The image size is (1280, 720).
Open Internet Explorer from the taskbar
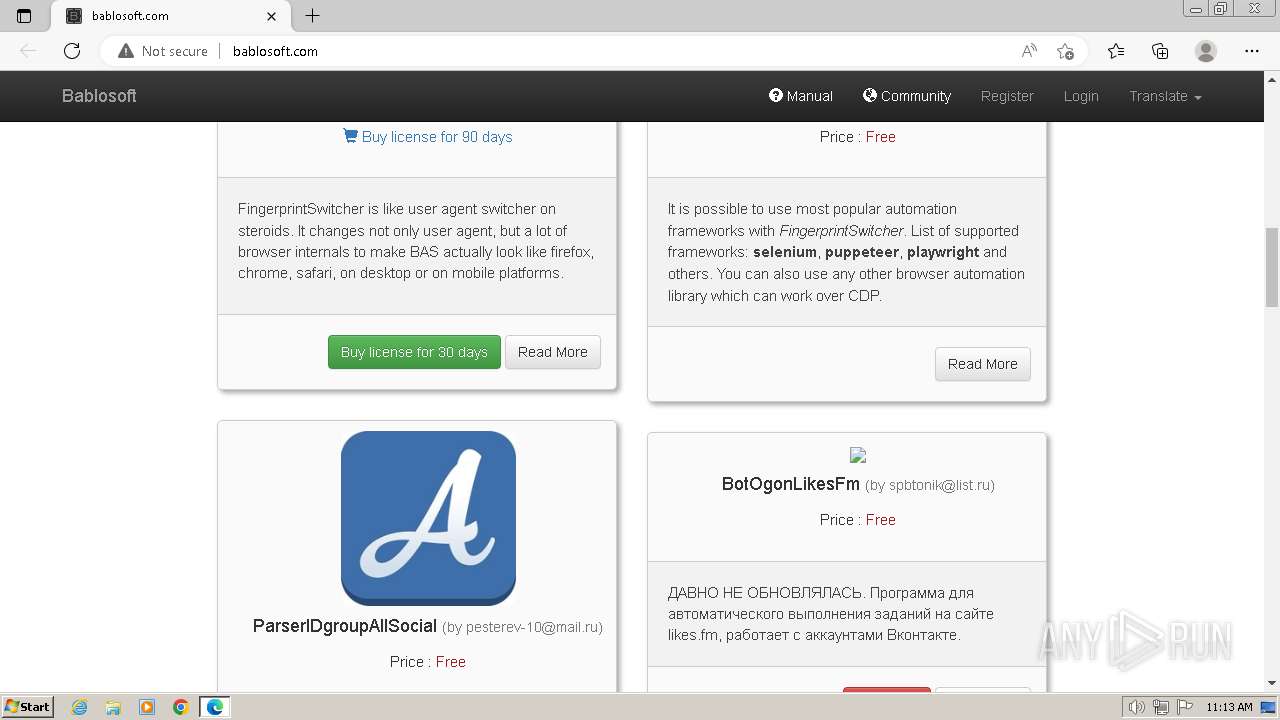click(x=80, y=707)
